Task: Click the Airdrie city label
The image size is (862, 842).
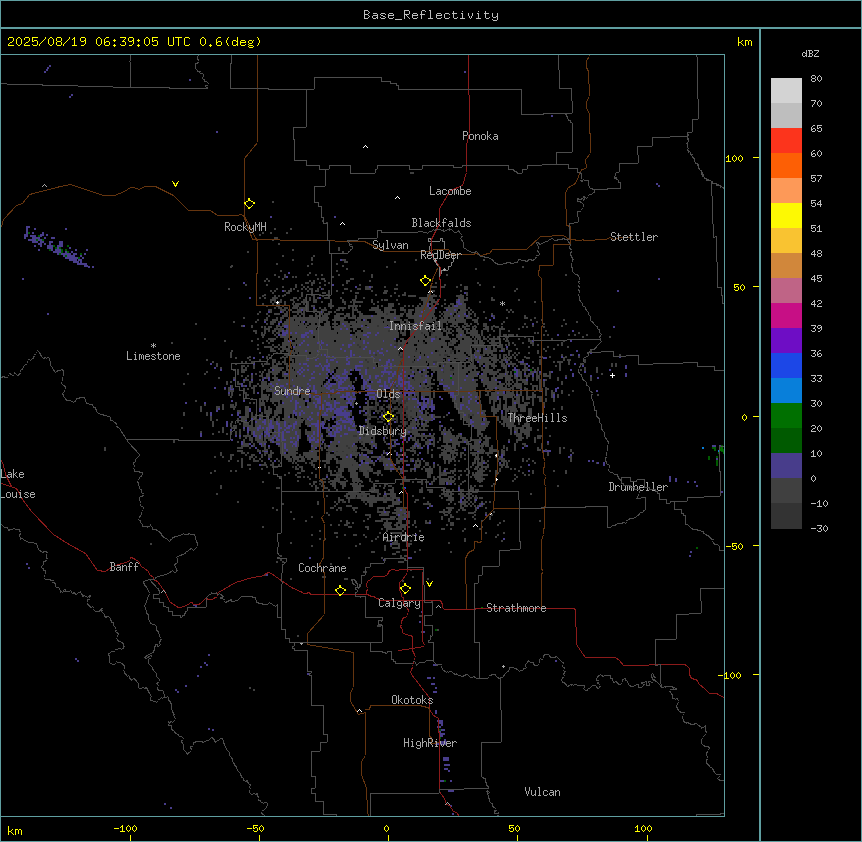Action: click(x=404, y=537)
